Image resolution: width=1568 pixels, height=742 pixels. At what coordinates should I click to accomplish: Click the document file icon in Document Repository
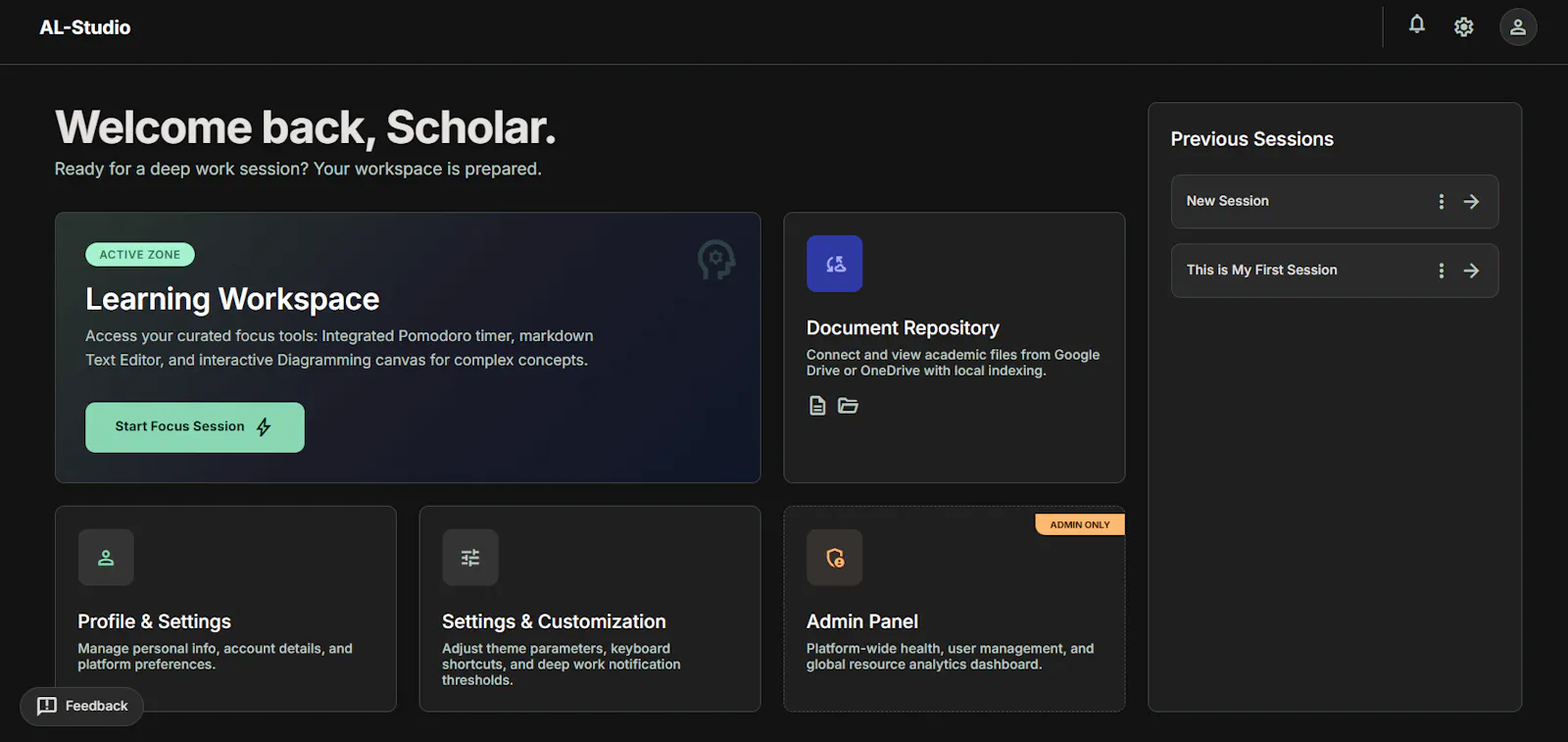point(817,406)
